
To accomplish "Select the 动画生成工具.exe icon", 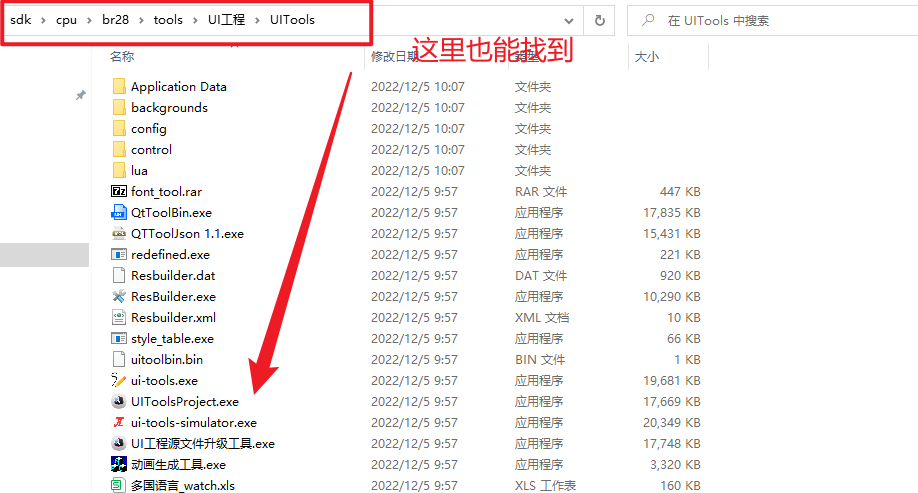I will (x=119, y=465).
